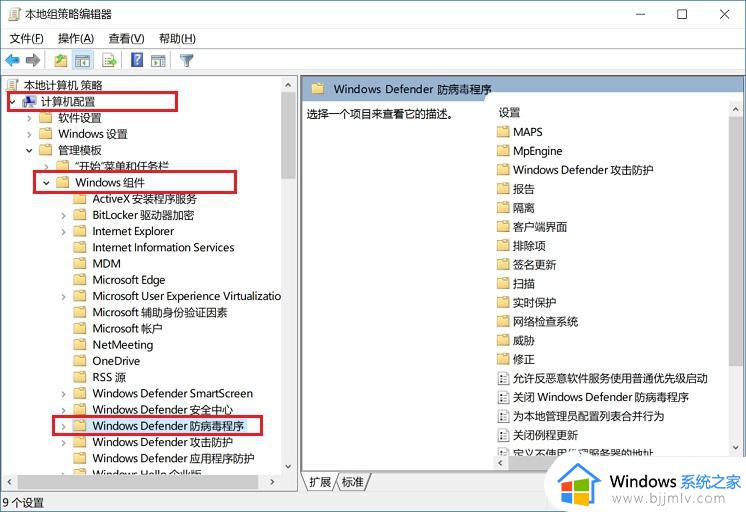Expand Microsoft User Experience Virtualization node

[x=64, y=296]
